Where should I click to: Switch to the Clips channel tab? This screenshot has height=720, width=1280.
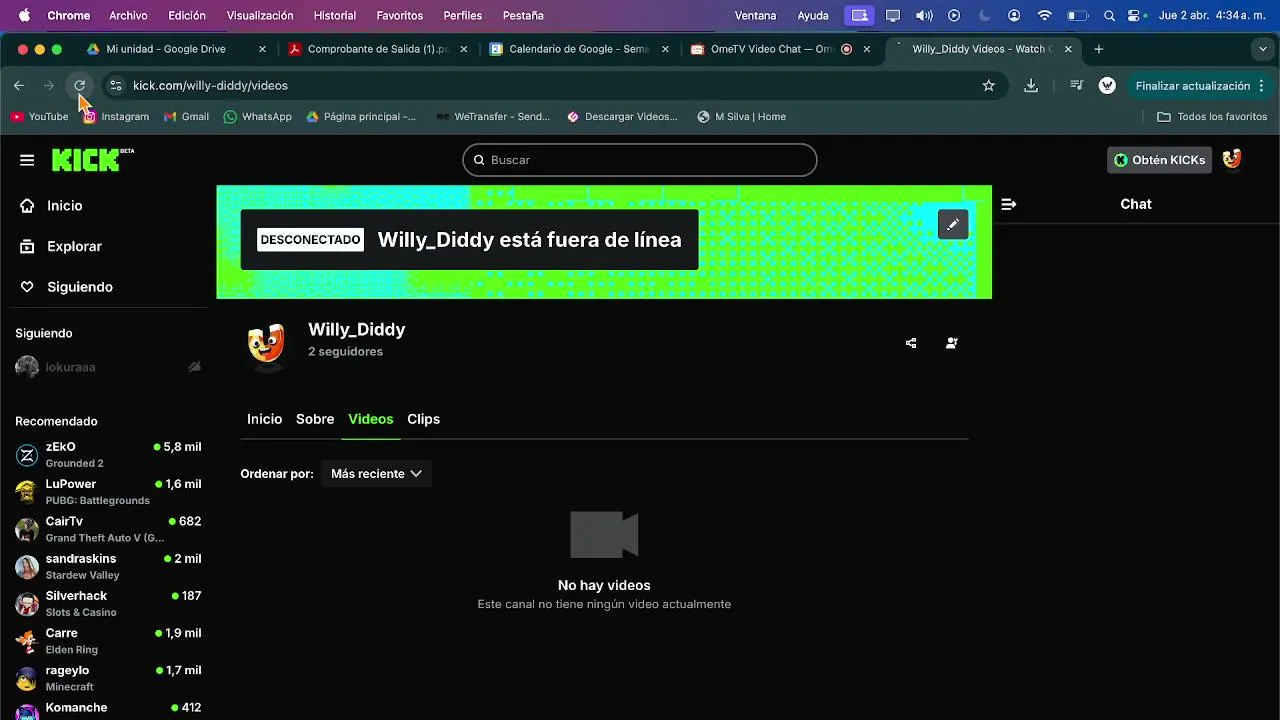point(424,419)
